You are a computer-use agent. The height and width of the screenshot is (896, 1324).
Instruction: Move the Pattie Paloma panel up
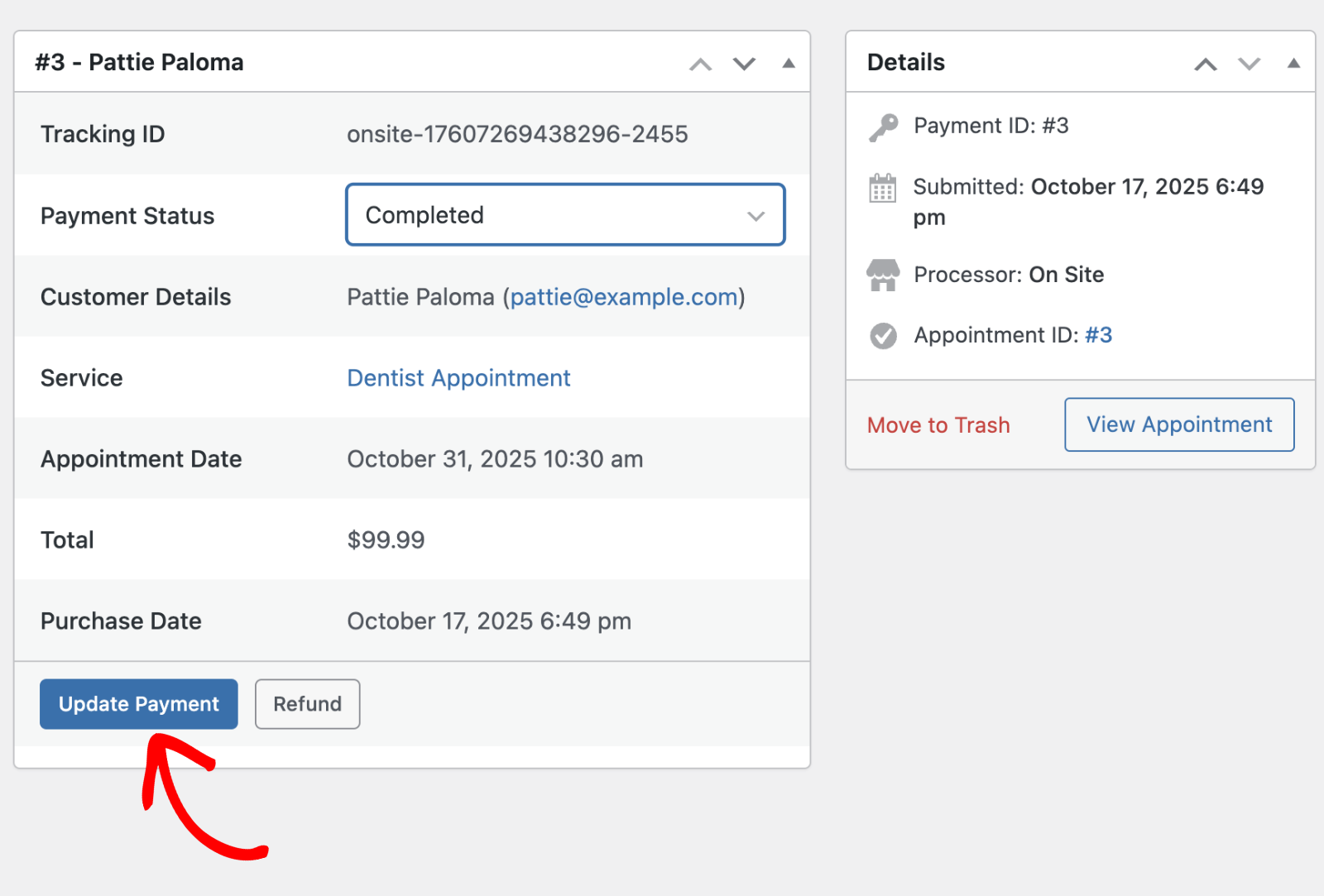click(x=700, y=64)
